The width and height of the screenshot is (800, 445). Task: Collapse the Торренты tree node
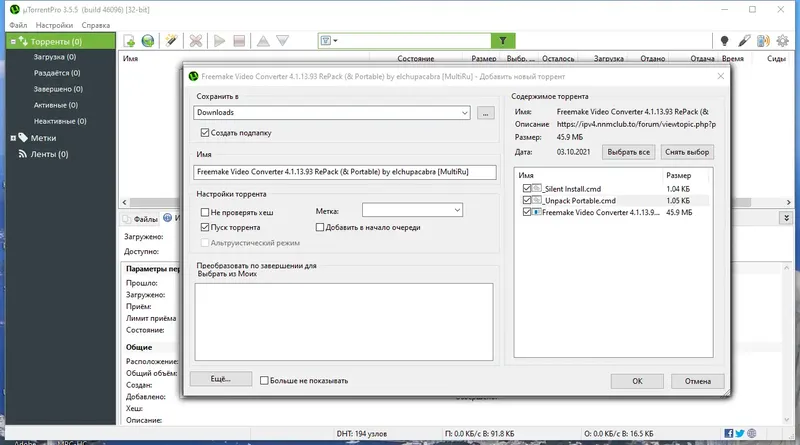click(x=13, y=41)
